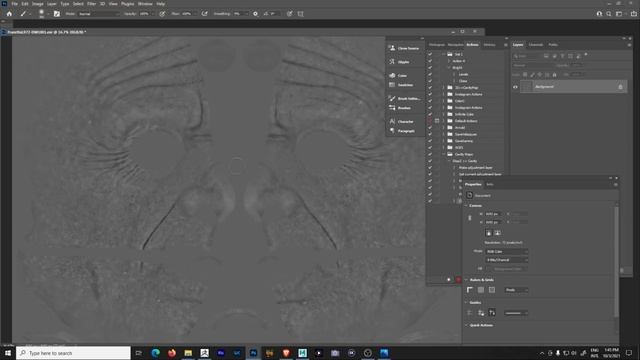Open the brush blending Mode dropdown
640x360 pixels.
(99, 14)
